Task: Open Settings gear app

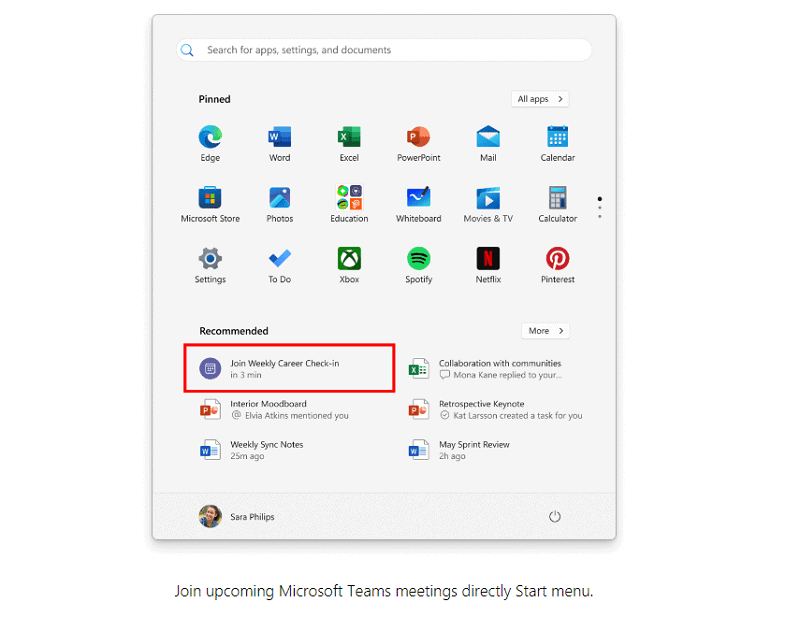Action: point(210,265)
